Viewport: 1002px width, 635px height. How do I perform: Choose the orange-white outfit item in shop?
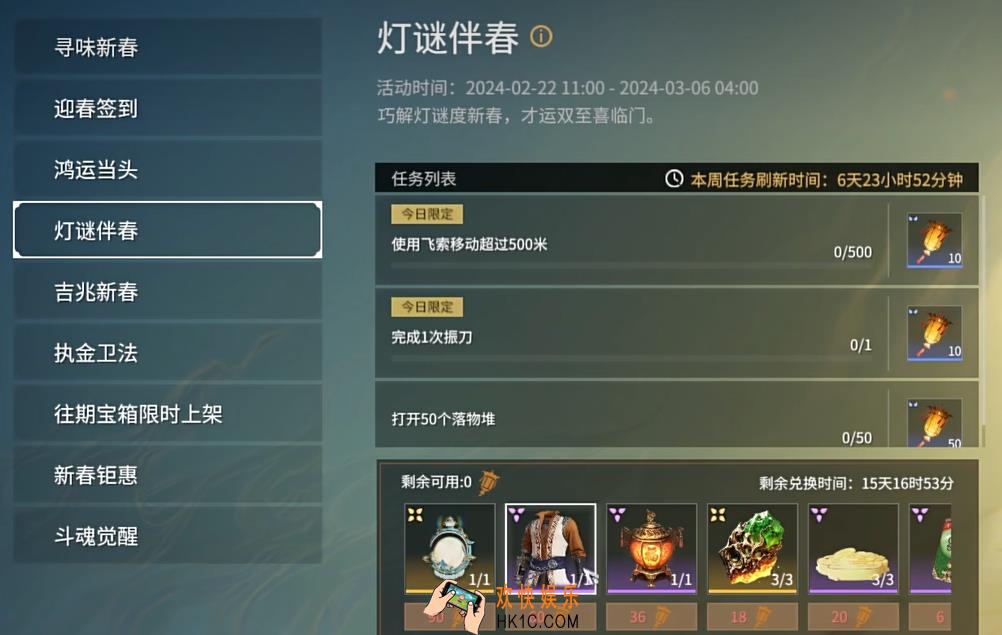point(551,549)
